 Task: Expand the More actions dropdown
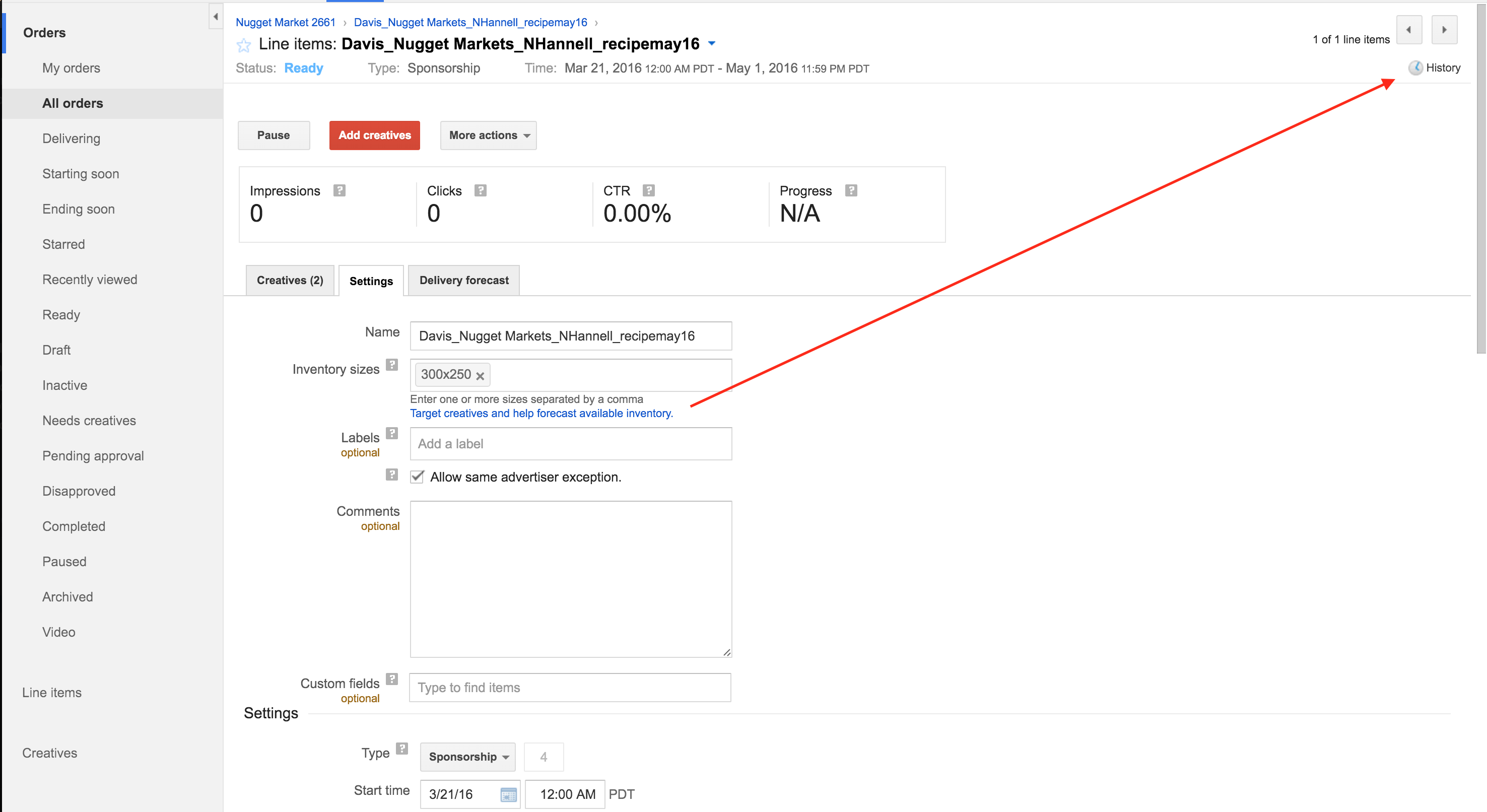click(488, 135)
